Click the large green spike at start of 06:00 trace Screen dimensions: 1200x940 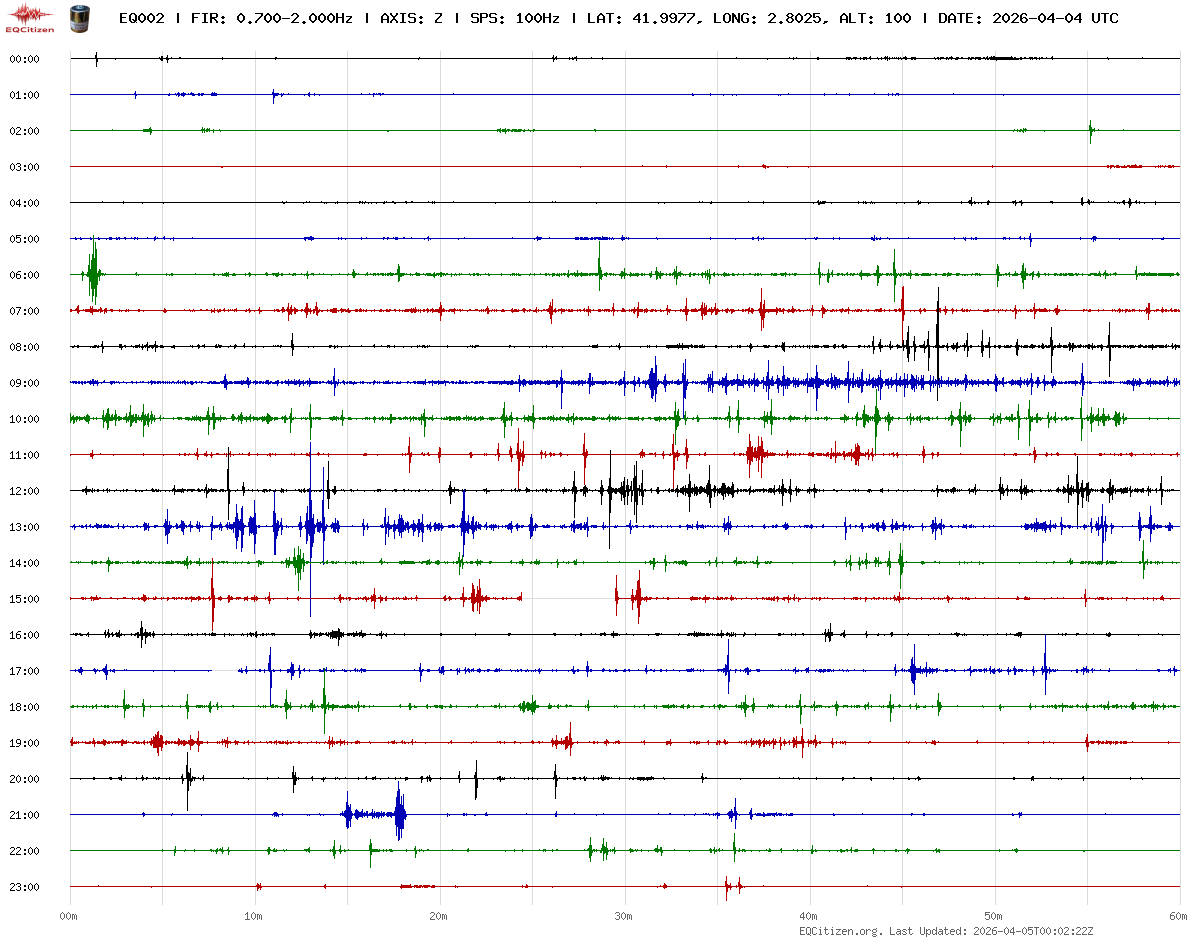(93, 273)
